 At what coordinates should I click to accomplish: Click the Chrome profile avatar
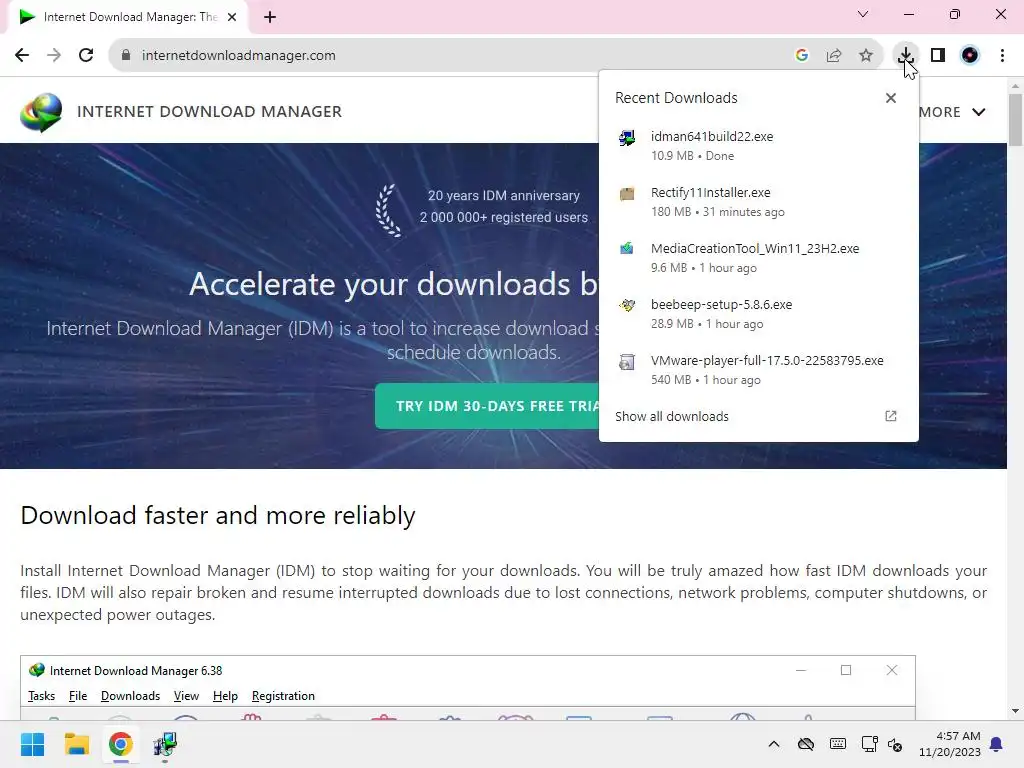coord(970,56)
